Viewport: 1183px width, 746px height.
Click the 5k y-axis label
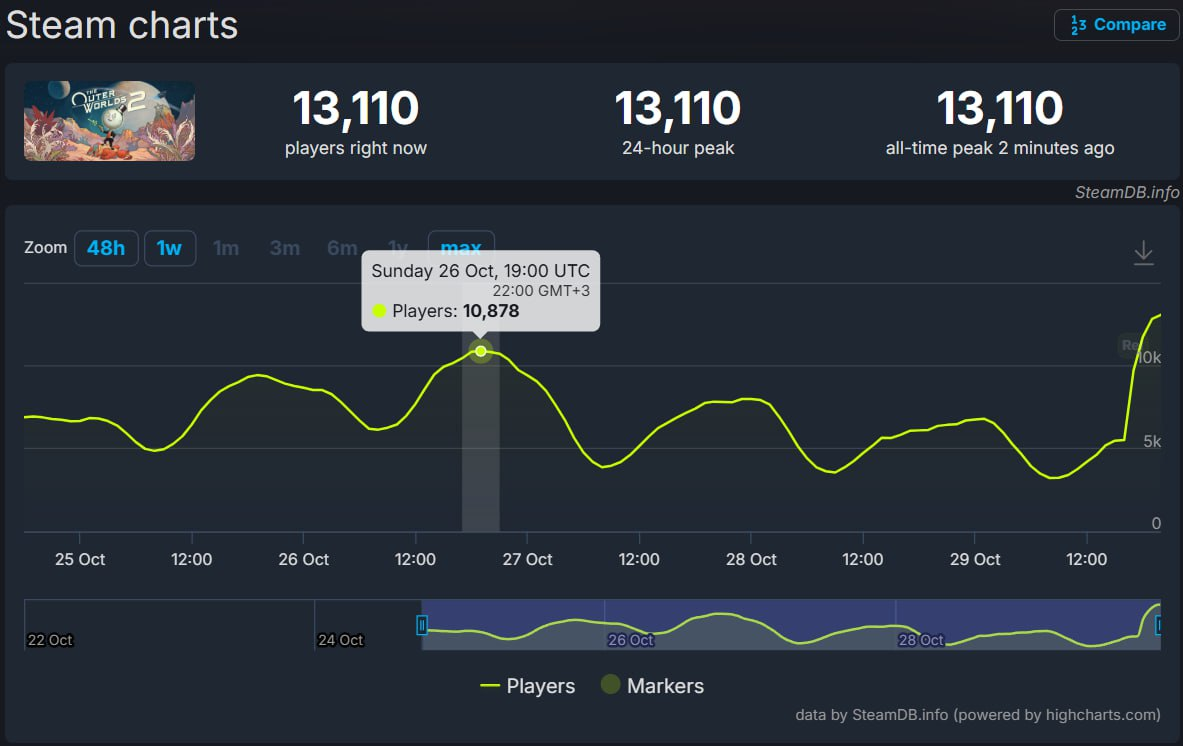click(x=1152, y=441)
